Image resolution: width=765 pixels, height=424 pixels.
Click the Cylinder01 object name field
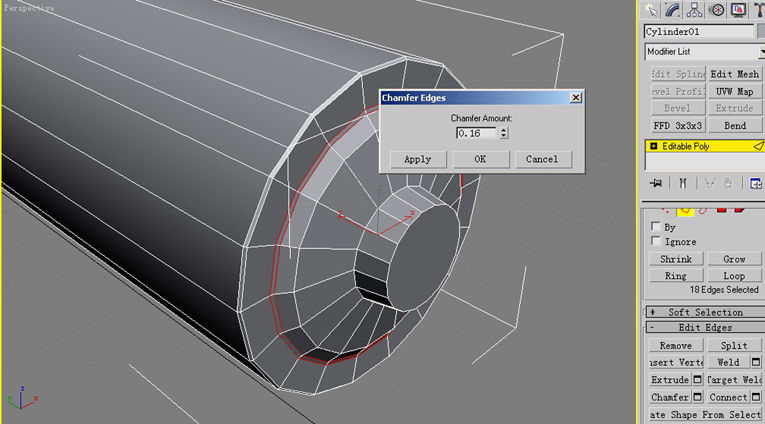coord(699,32)
